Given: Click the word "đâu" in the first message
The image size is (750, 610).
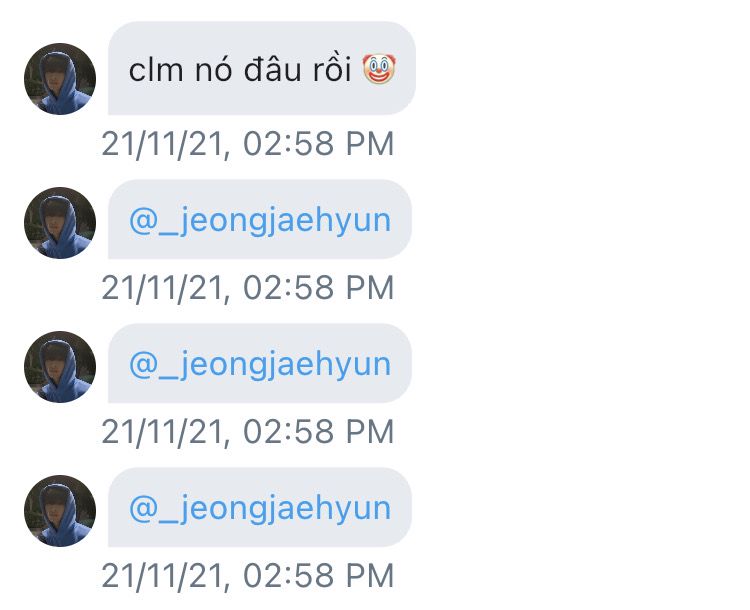Looking at the screenshot, I should click(x=273, y=70).
